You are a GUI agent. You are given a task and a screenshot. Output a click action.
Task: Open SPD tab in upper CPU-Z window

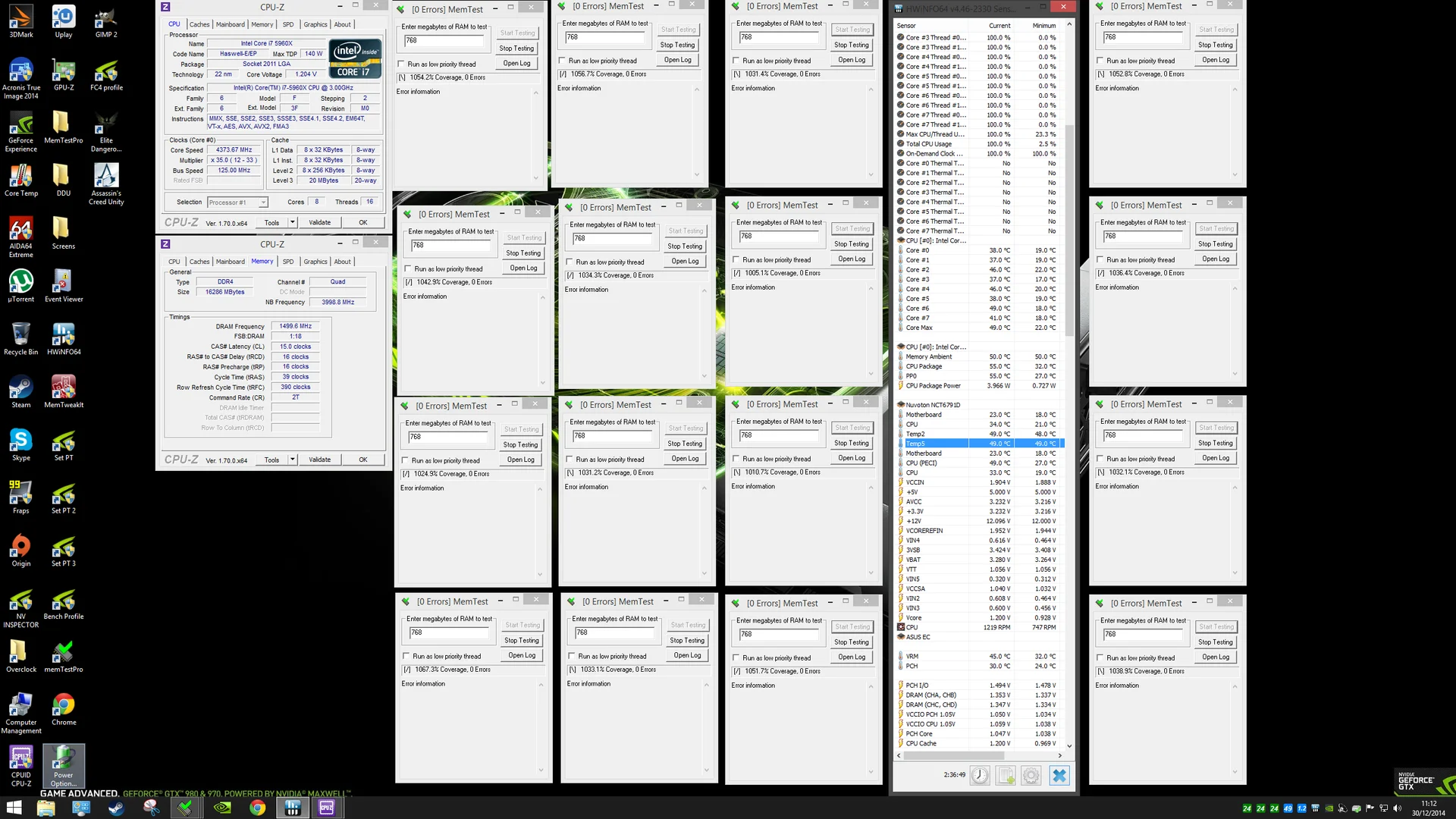pyautogui.click(x=287, y=24)
